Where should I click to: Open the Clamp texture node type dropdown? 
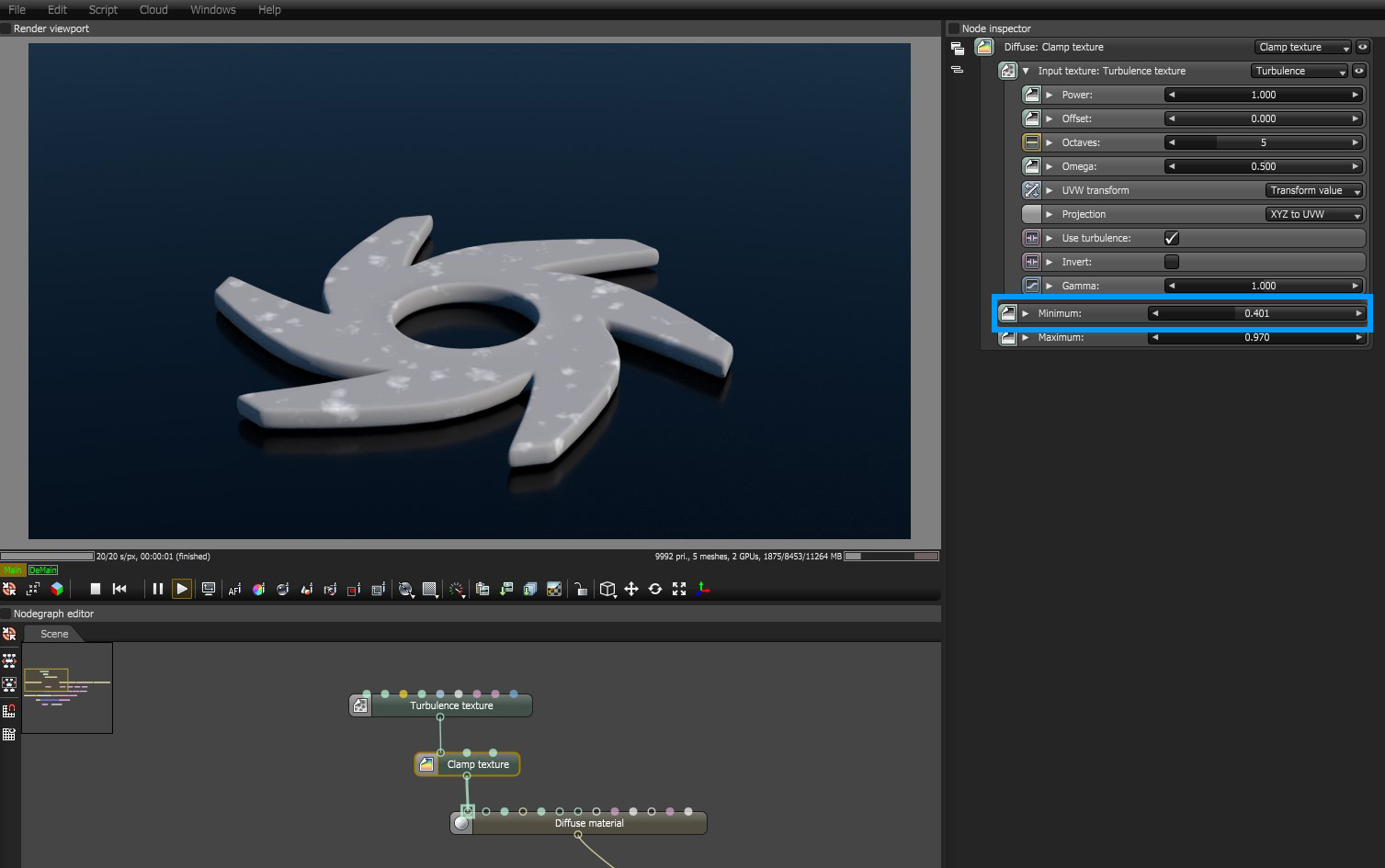point(1303,47)
